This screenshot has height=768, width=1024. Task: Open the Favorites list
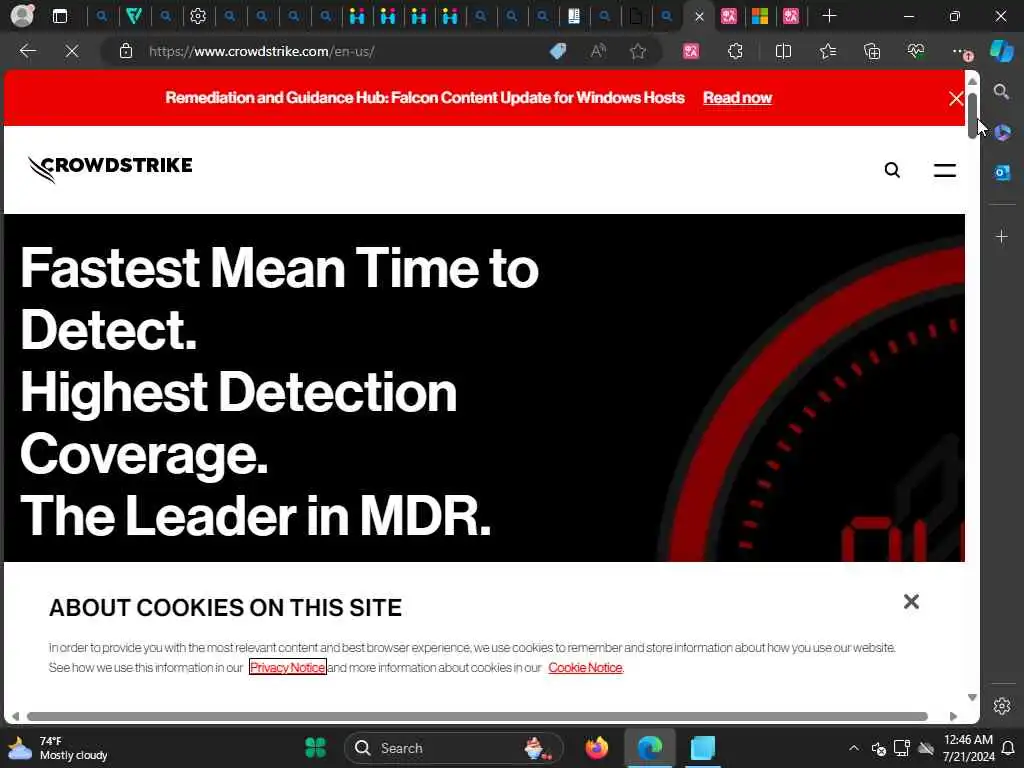click(x=827, y=51)
